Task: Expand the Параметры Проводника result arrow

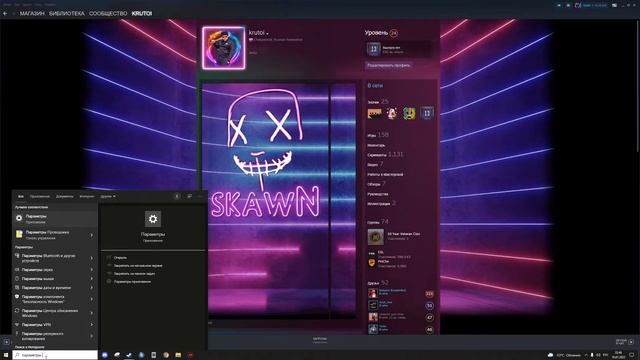Action: coord(91,235)
